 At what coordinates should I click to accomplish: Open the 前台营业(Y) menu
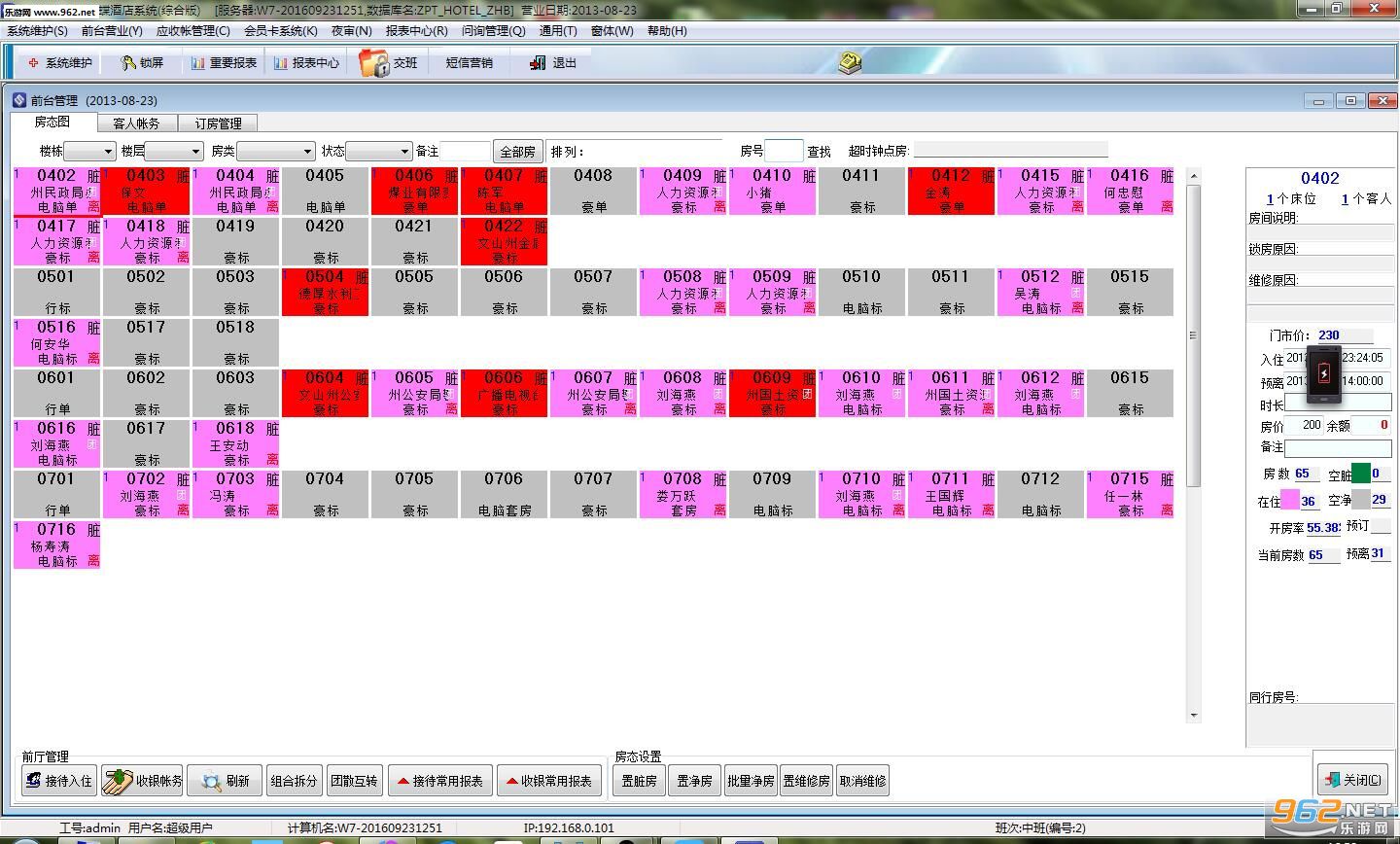(x=112, y=30)
